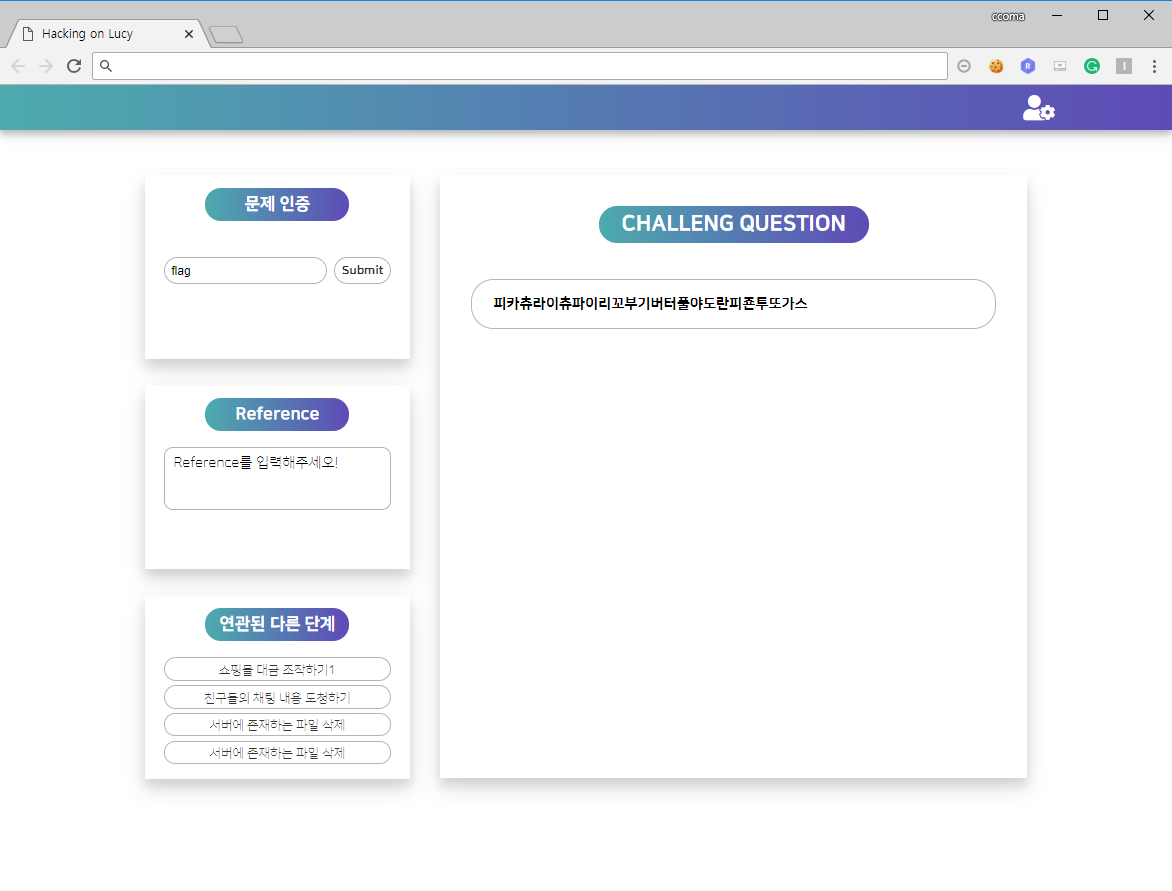Screen dimensions: 1172x891
Task: Focus the Reference text area
Action: pos(277,478)
